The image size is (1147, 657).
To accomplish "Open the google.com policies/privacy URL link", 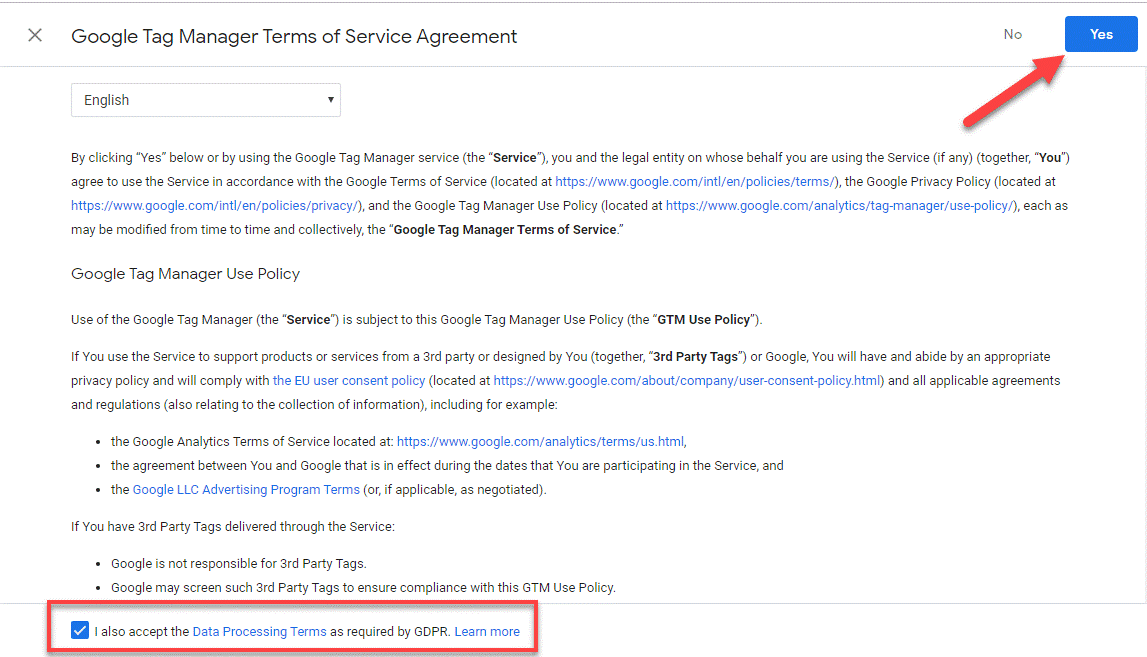I will pyautogui.click(x=215, y=205).
